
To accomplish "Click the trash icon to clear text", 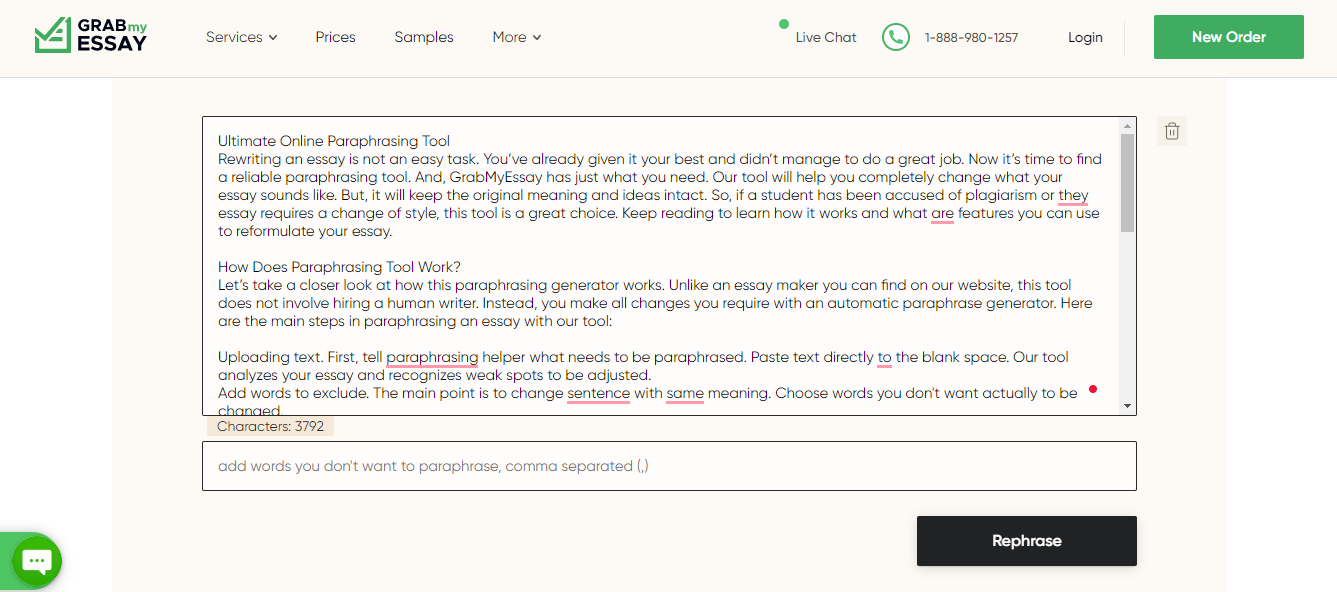I will (1172, 131).
